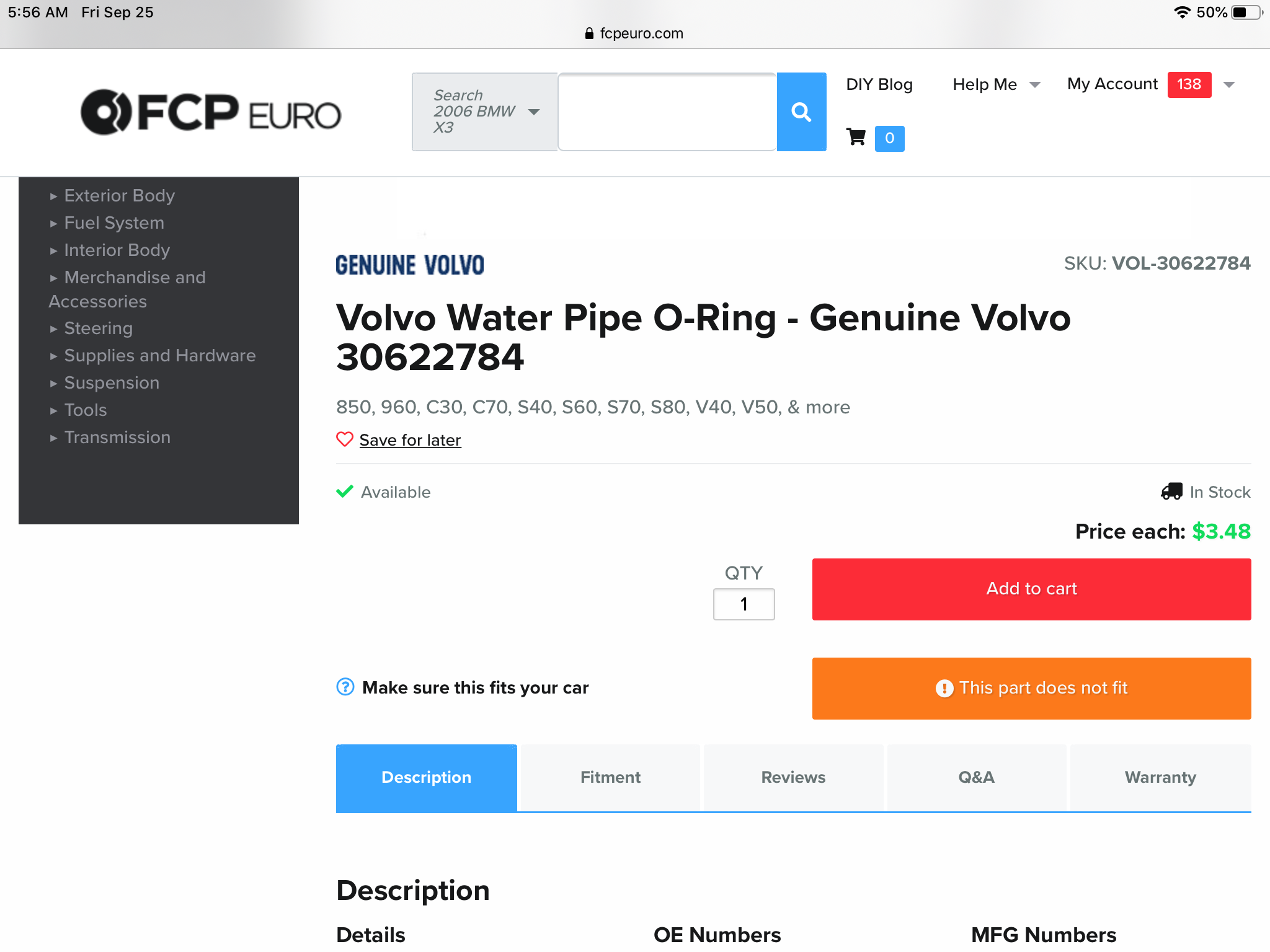Open the Warranty tab
Viewport: 1270px width, 952px height.
(1160, 777)
